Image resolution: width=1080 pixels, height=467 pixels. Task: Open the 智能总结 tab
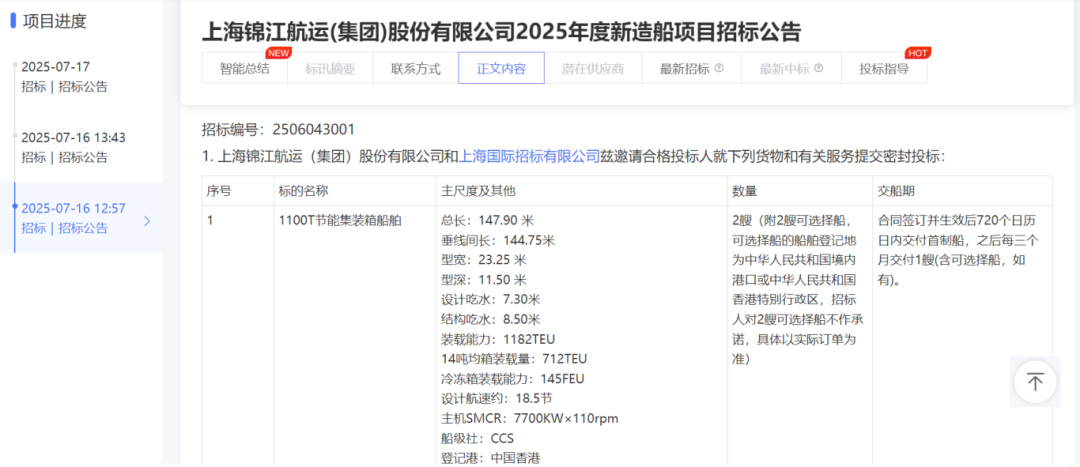tap(245, 68)
